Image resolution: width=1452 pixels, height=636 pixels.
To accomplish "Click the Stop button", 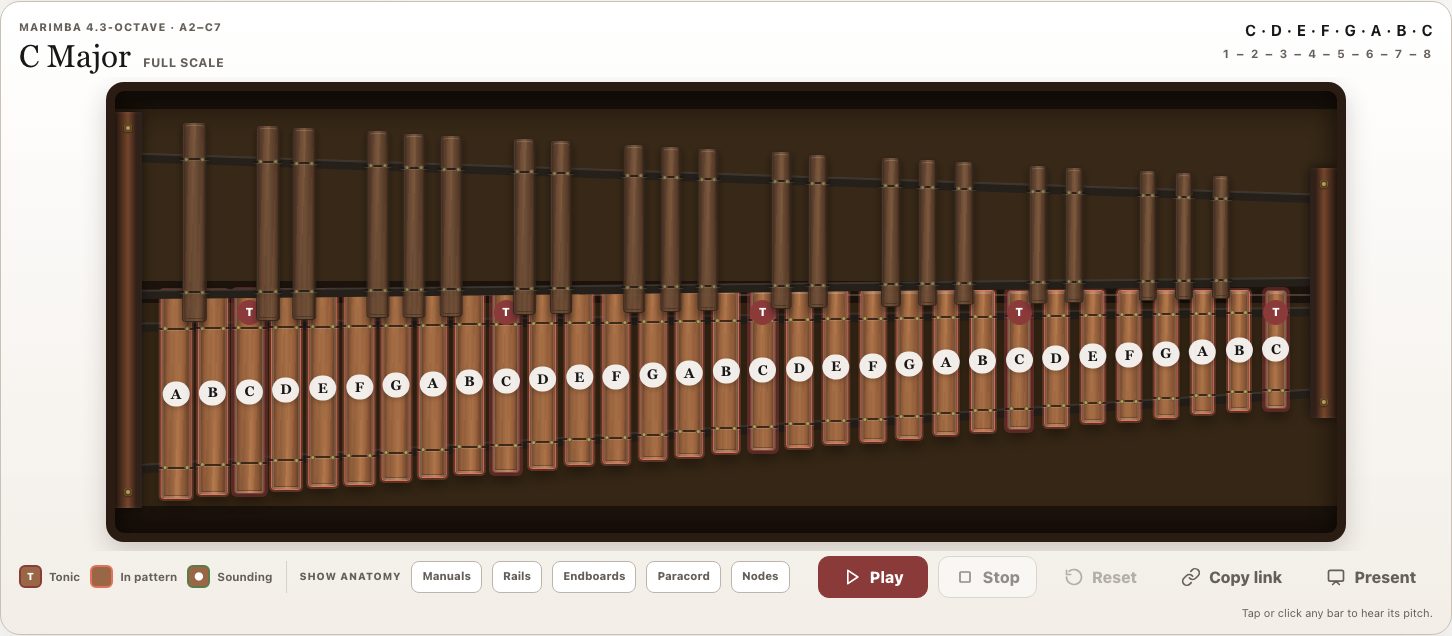I will [x=987, y=577].
